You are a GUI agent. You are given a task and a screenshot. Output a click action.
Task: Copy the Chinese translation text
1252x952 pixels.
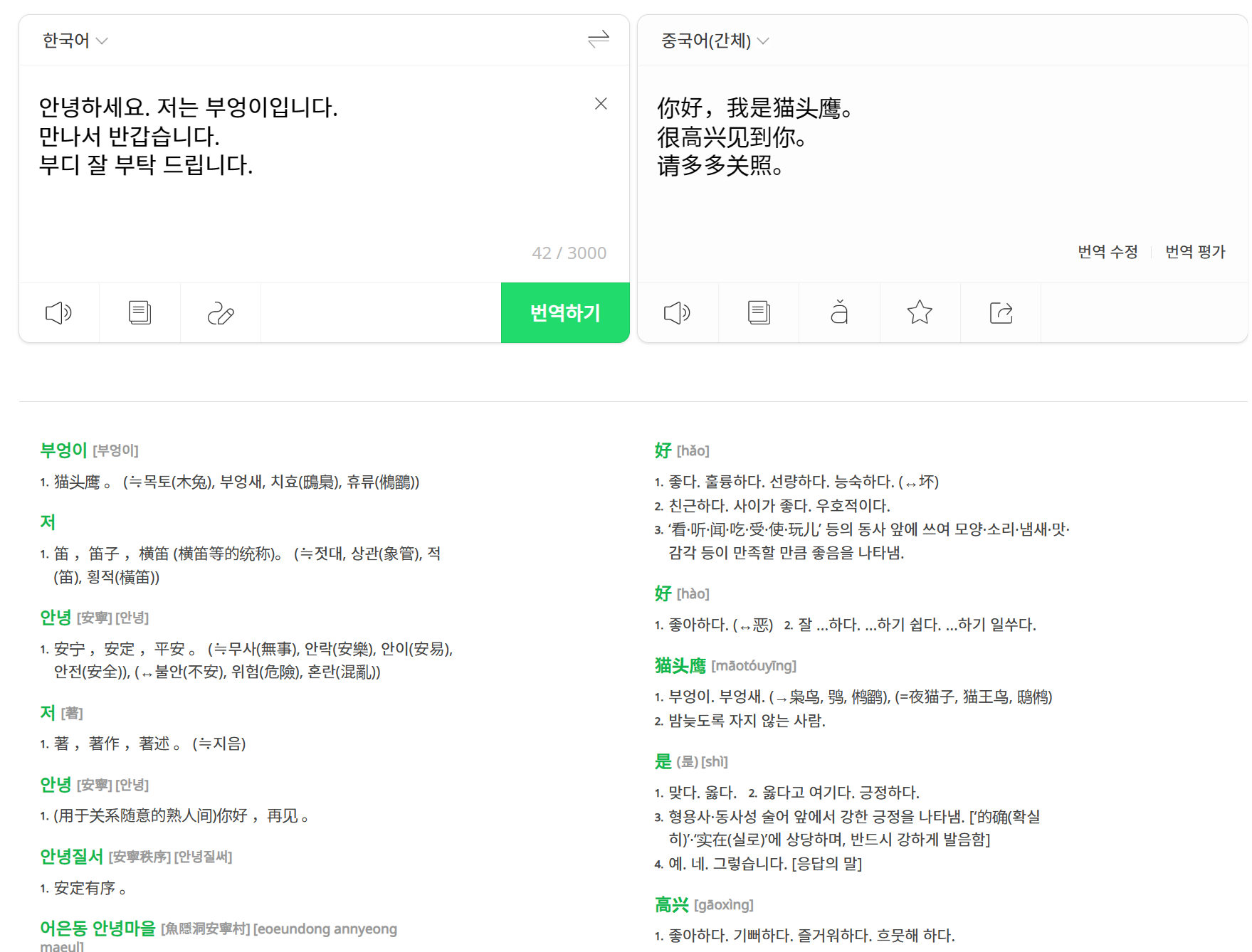759,312
